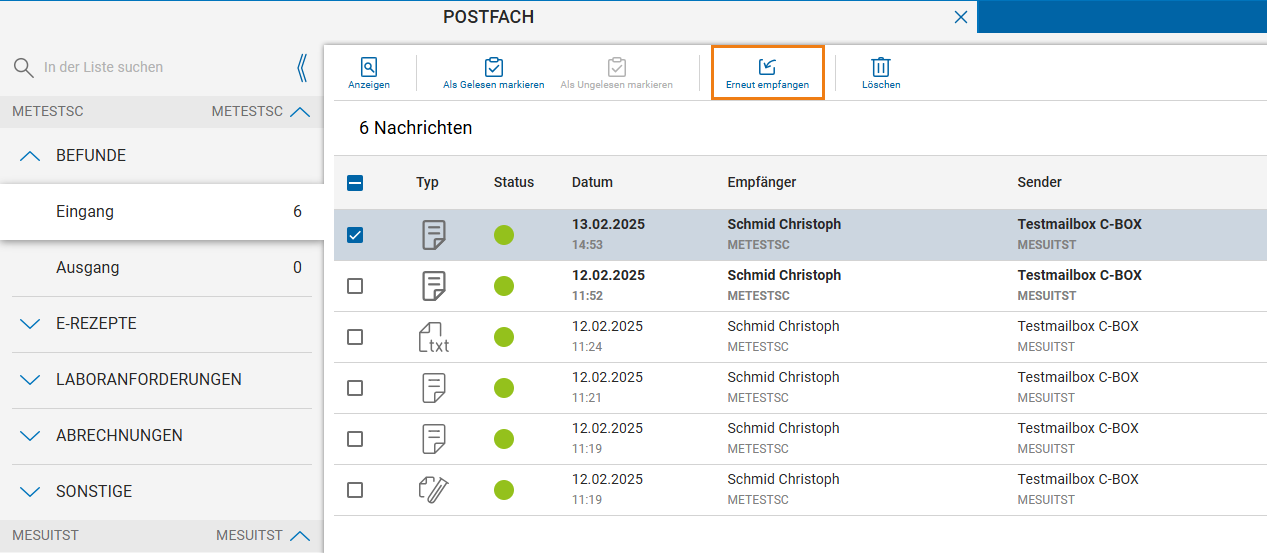The image size is (1267, 553).
Task: Click green status dot of 11:21 message
Action: click(504, 388)
